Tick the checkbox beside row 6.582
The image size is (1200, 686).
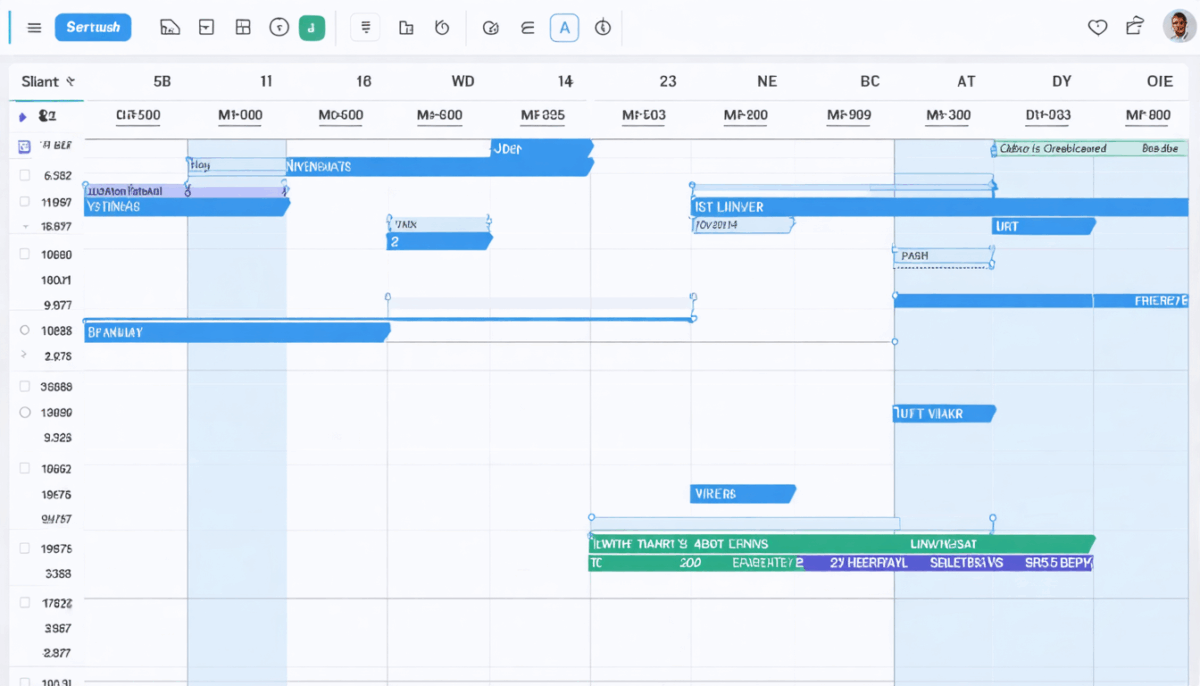pyautogui.click(x=25, y=175)
